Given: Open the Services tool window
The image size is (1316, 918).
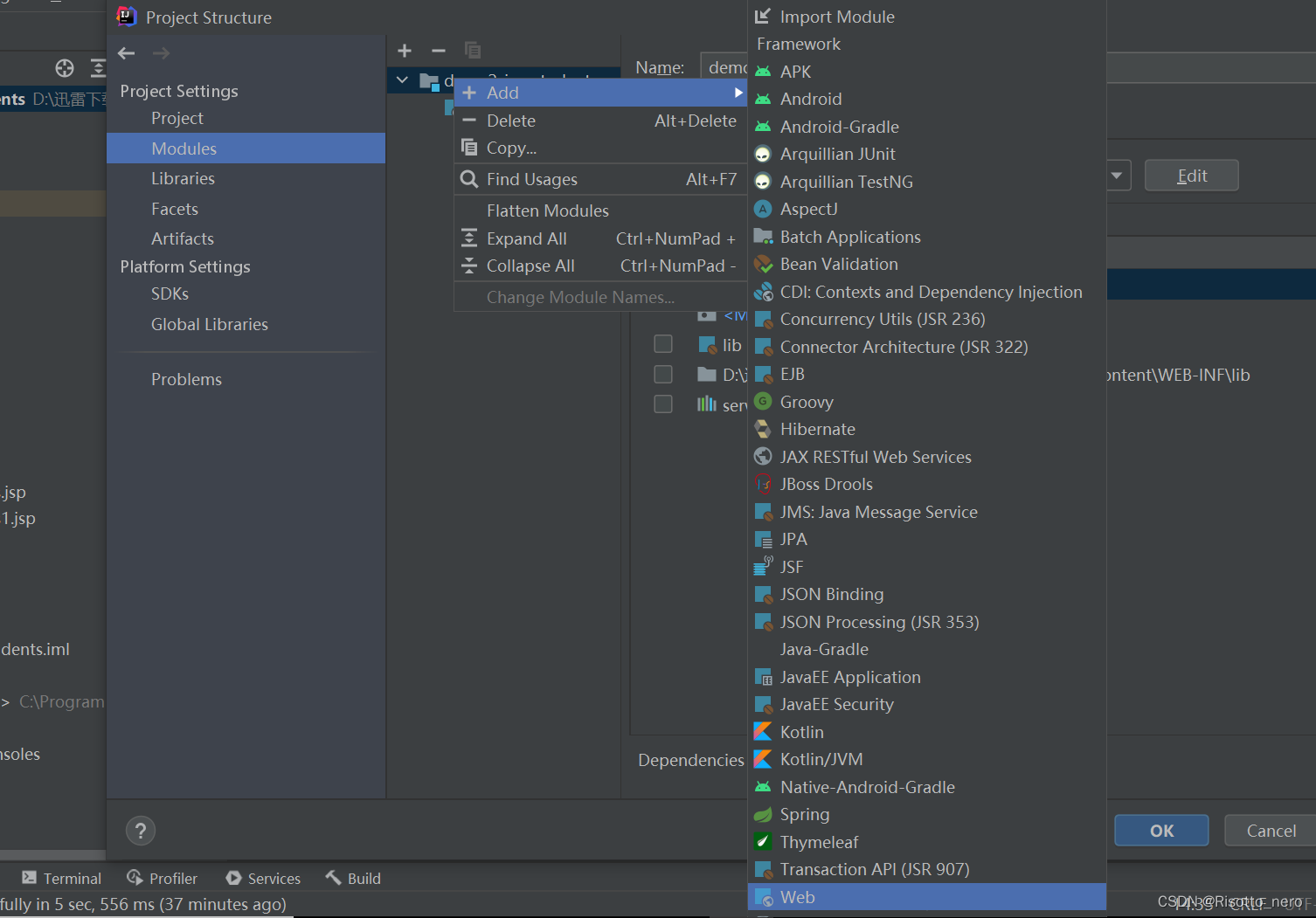Looking at the screenshot, I should pyautogui.click(x=263, y=878).
